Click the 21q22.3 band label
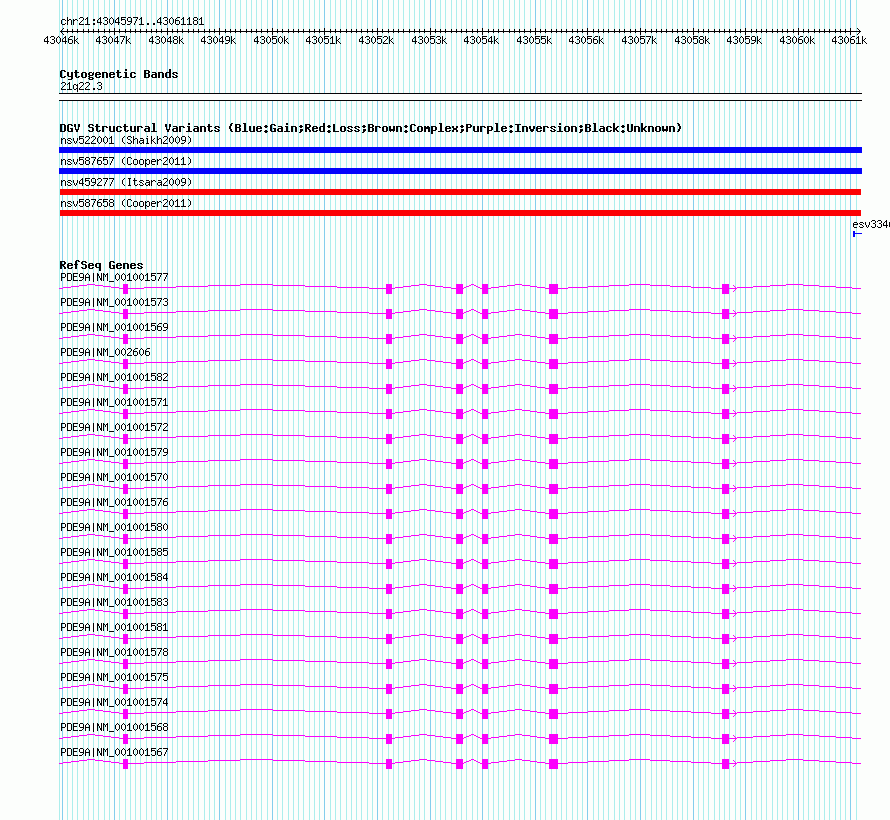 (x=81, y=86)
